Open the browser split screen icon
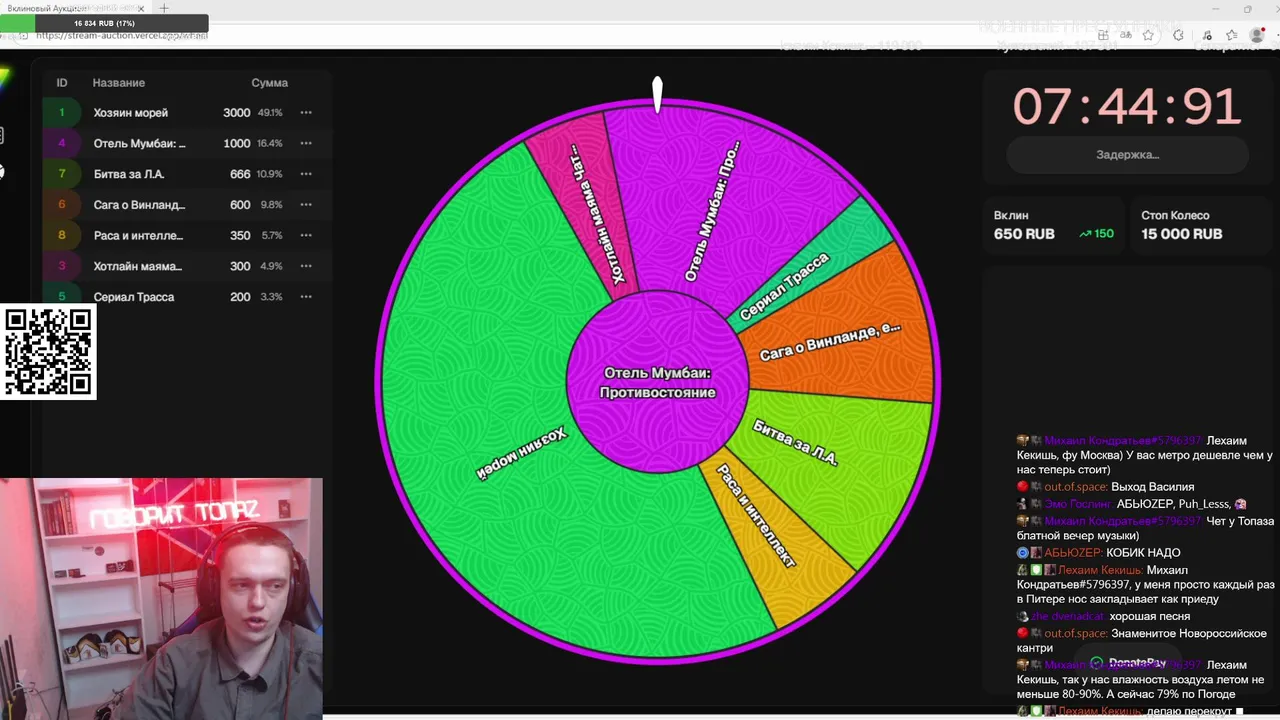 (x=1103, y=35)
